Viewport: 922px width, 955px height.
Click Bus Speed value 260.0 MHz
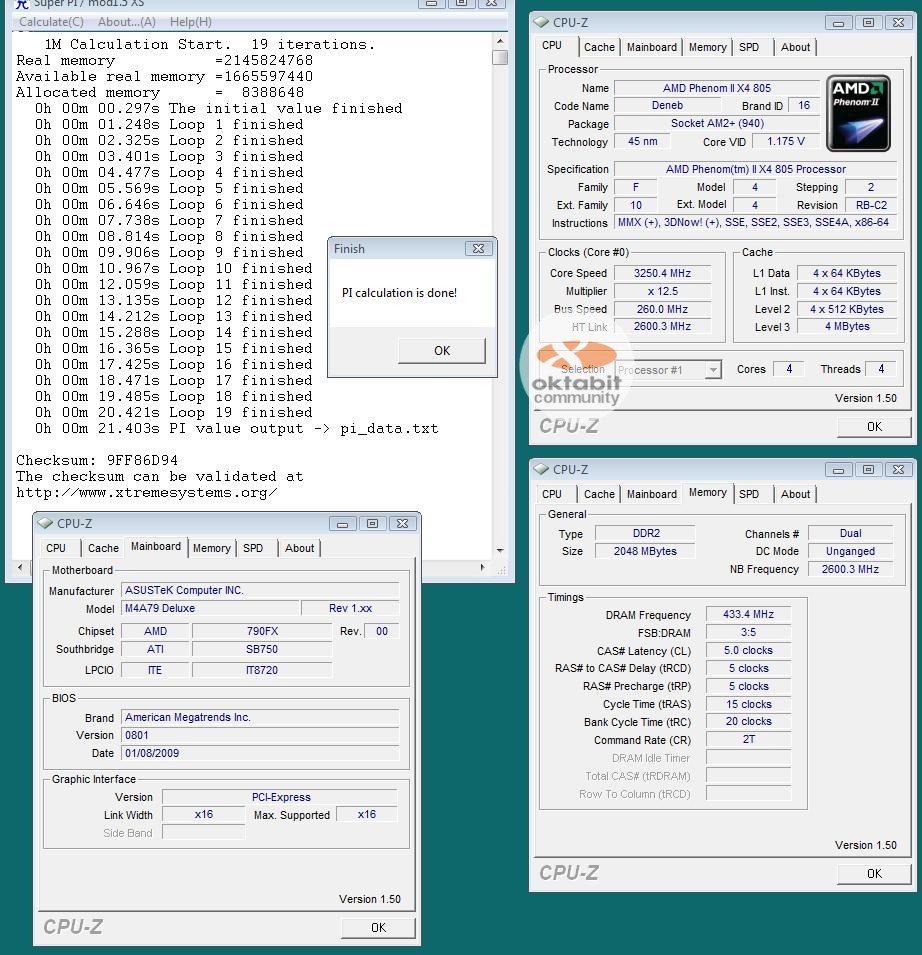[663, 309]
